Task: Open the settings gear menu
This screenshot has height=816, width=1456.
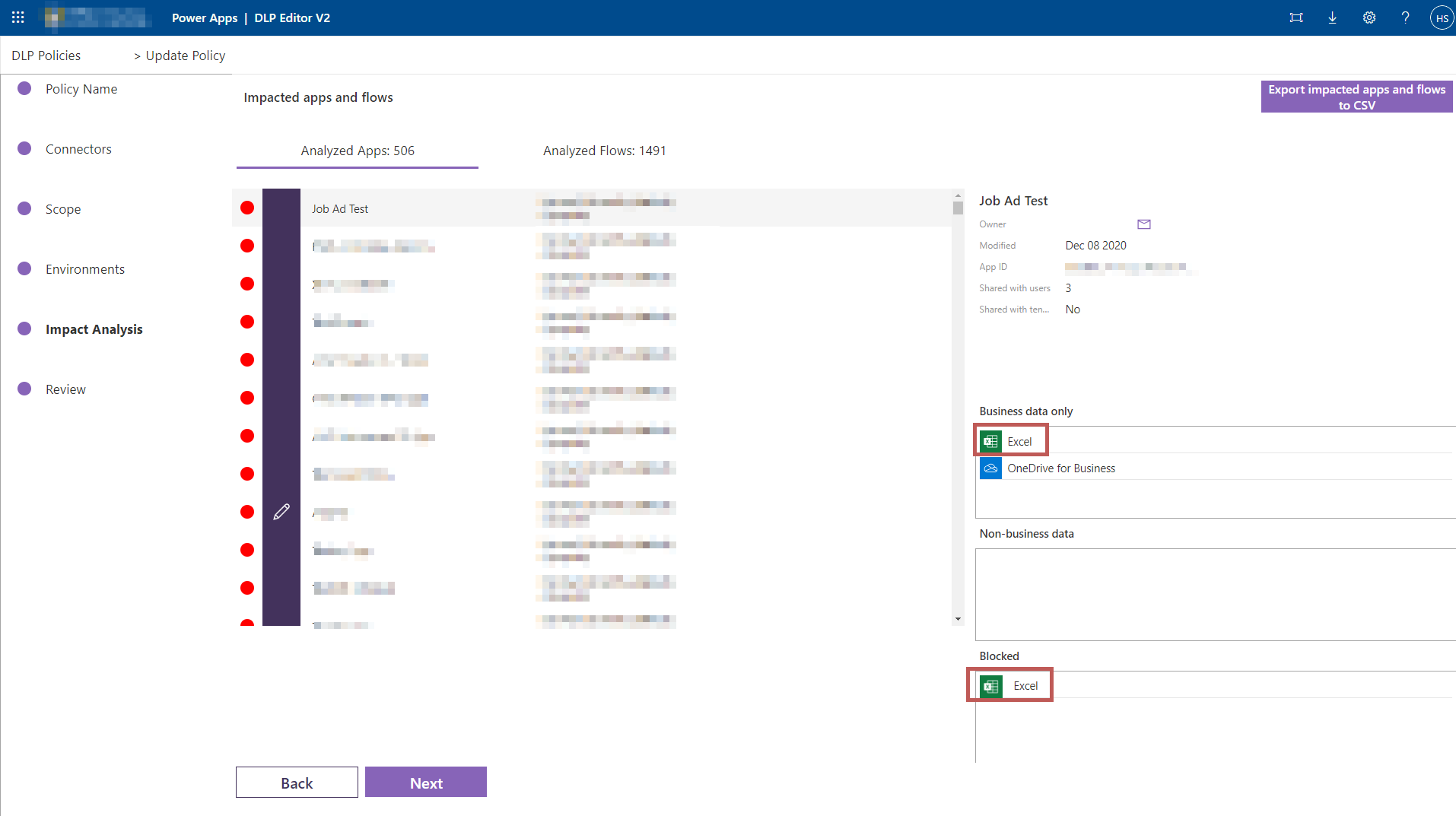Action: tap(1369, 17)
